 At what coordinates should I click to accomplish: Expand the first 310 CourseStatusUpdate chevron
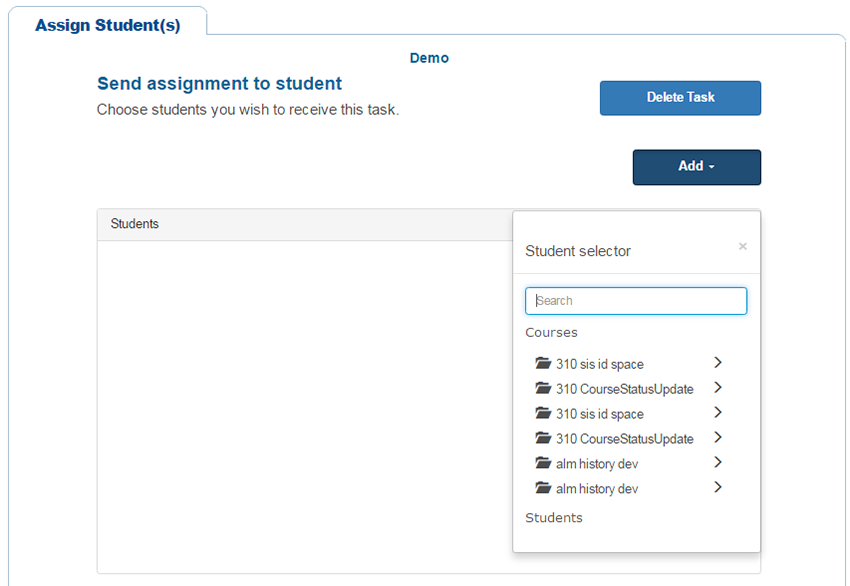point(718,388)
